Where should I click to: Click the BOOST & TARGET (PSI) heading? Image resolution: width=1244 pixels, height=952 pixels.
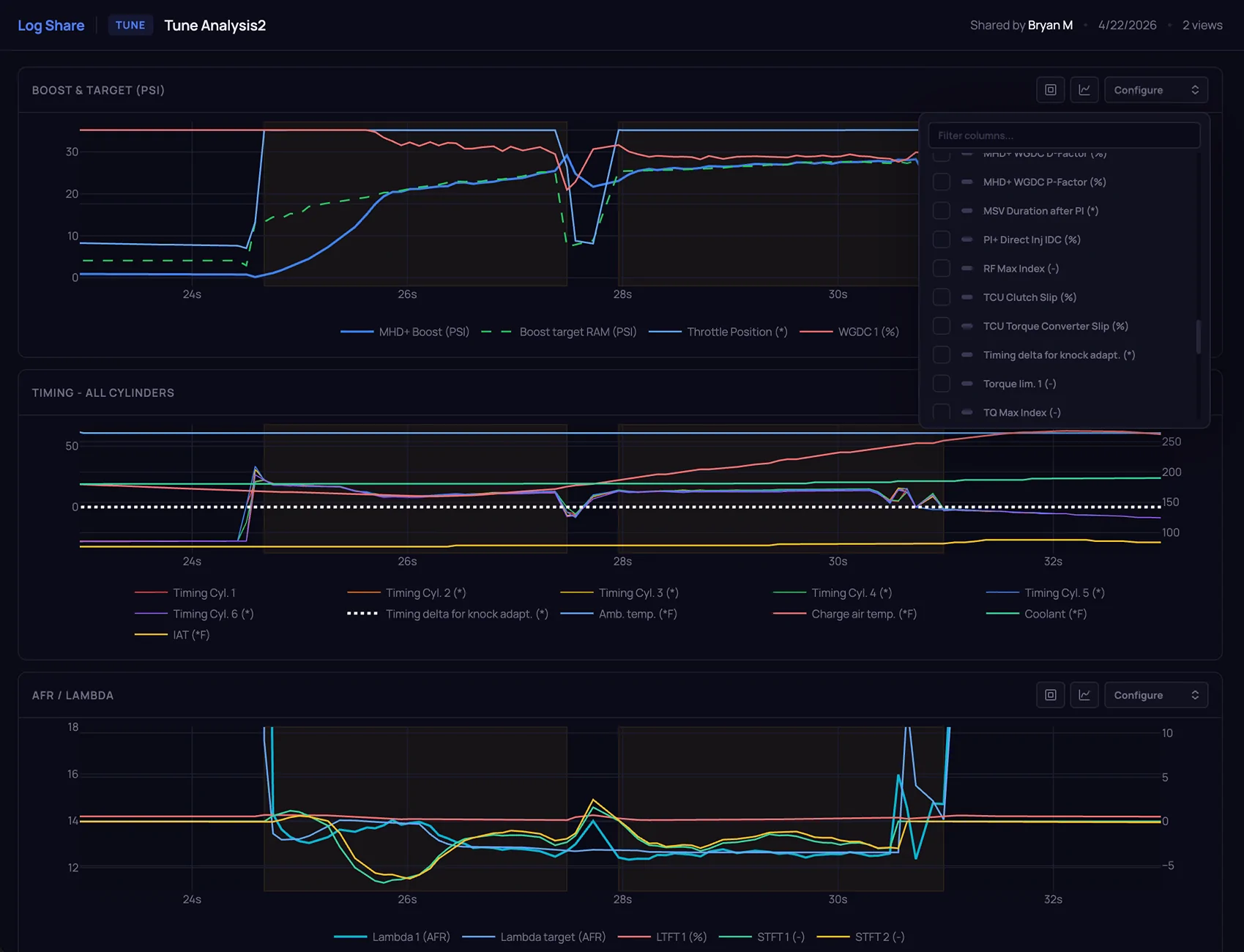(x=98, y=90)
